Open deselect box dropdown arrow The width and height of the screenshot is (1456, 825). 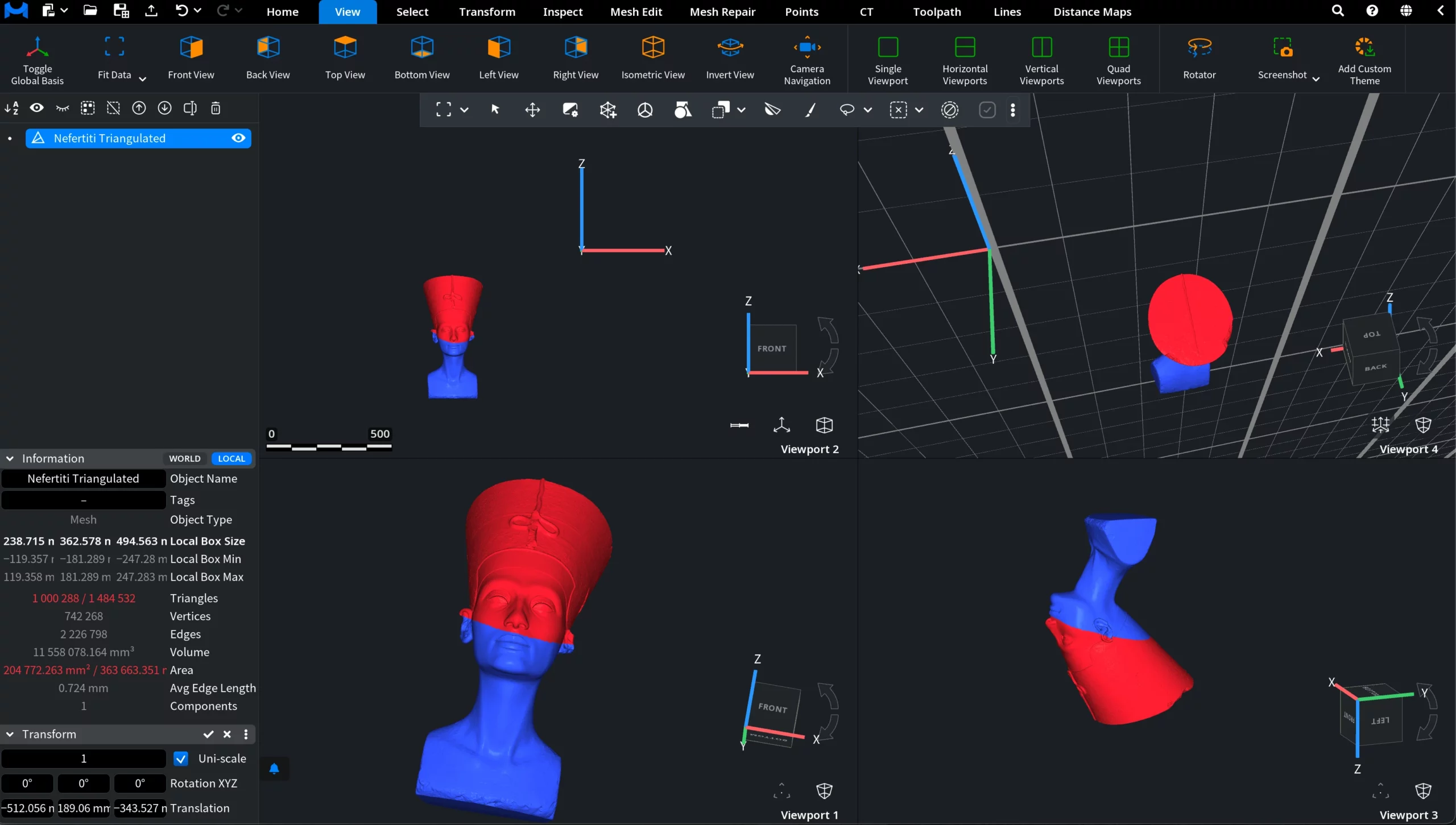pos(919,110)
